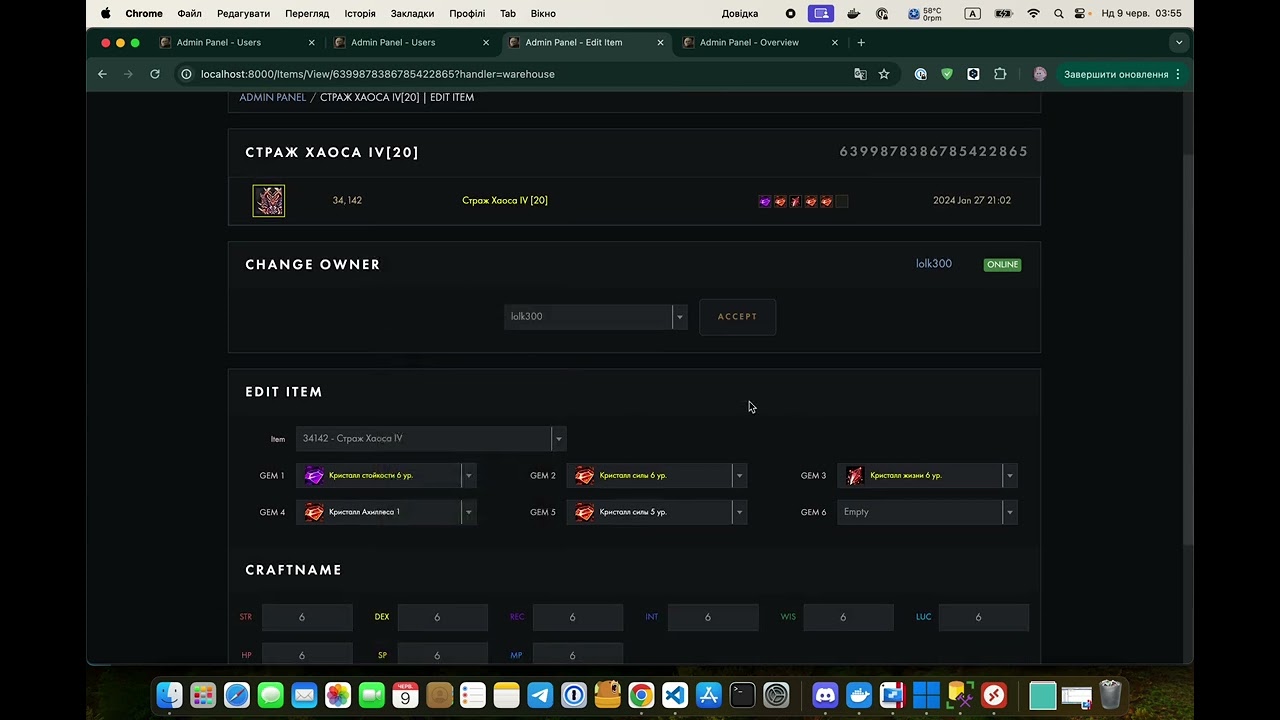
Task: Click the STR value input field
Action: pyautogui.click(x=307, y=617)
